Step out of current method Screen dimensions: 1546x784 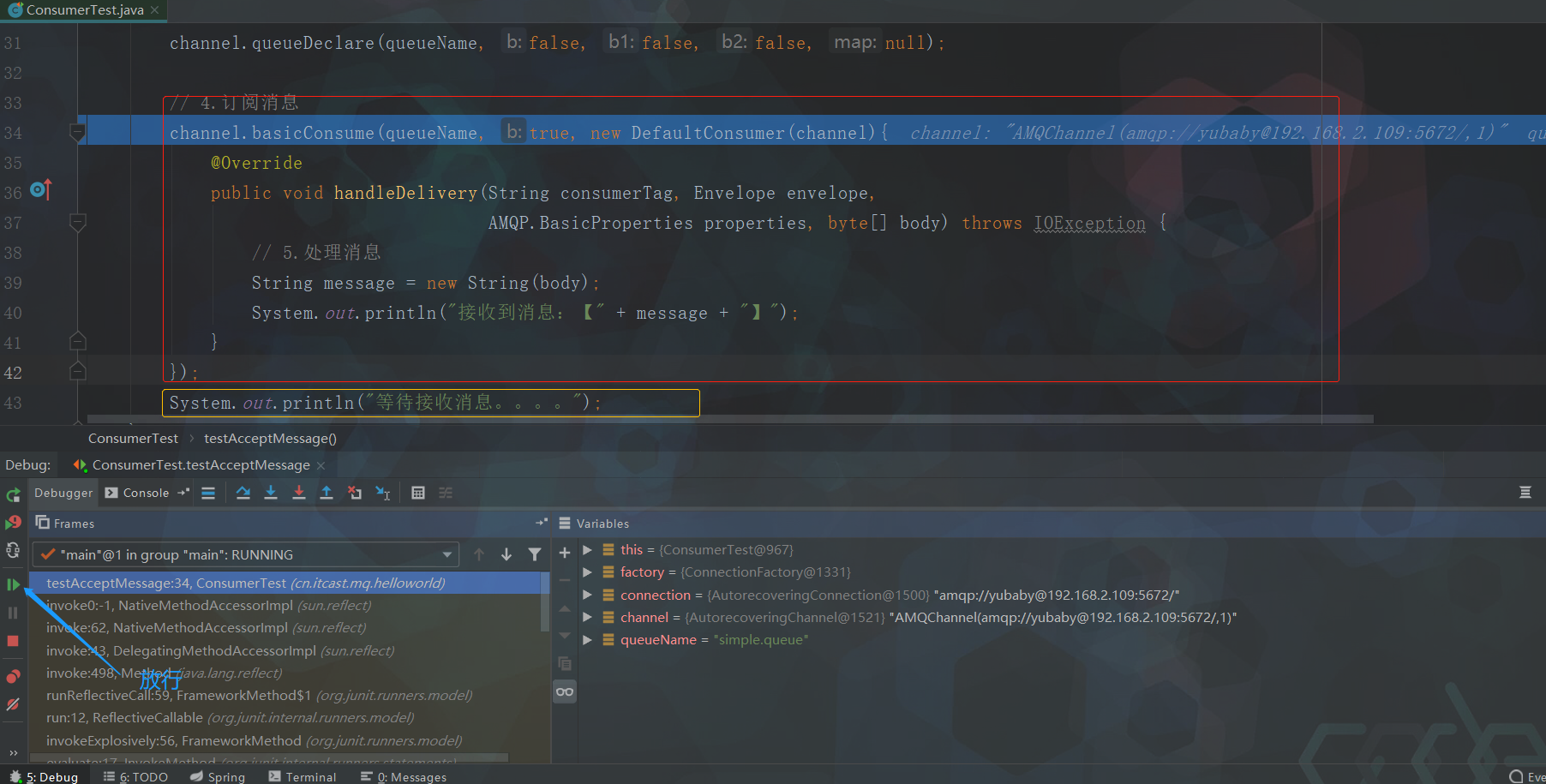coord(327,493)
